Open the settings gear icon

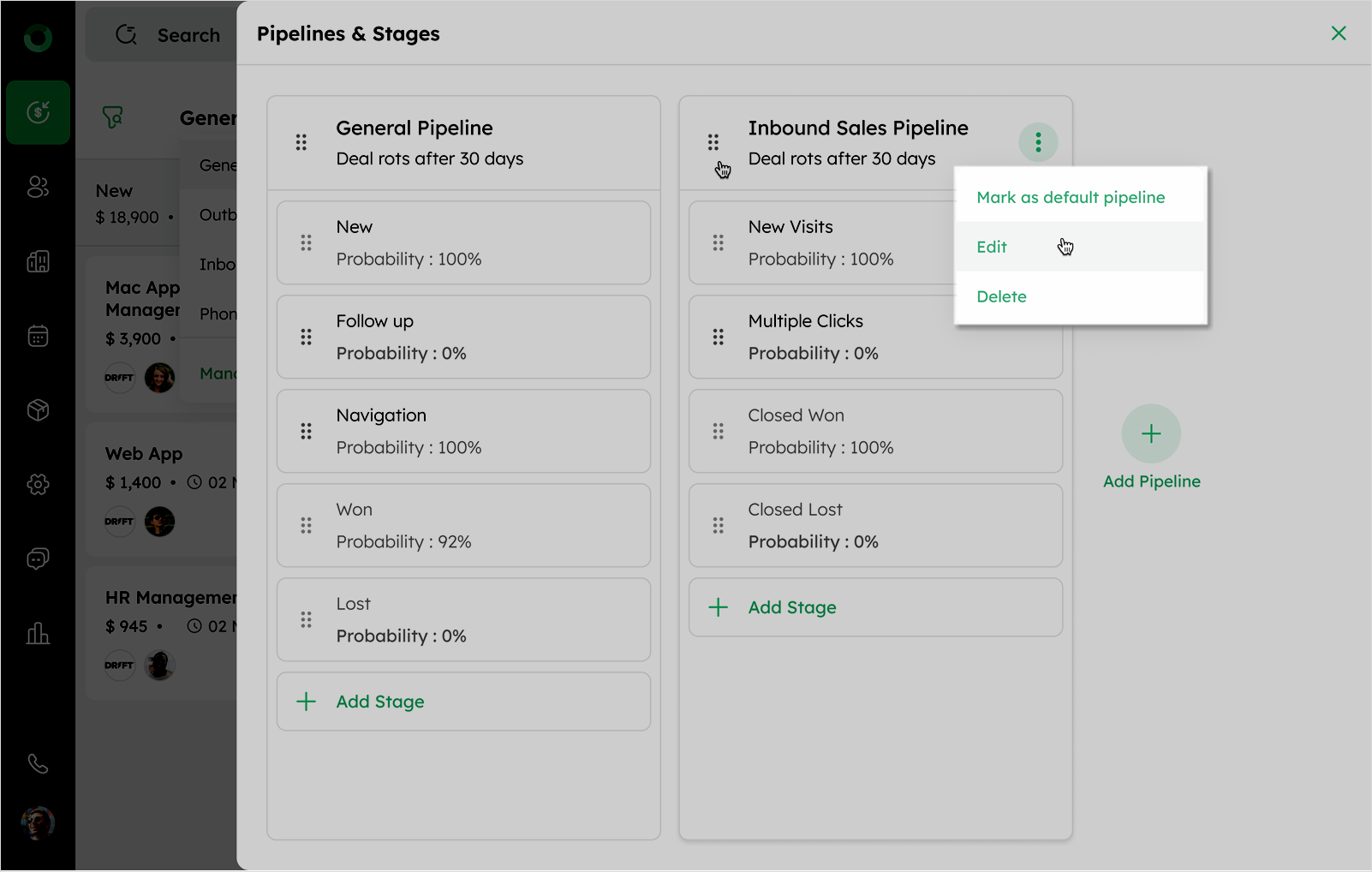[38, 485]
